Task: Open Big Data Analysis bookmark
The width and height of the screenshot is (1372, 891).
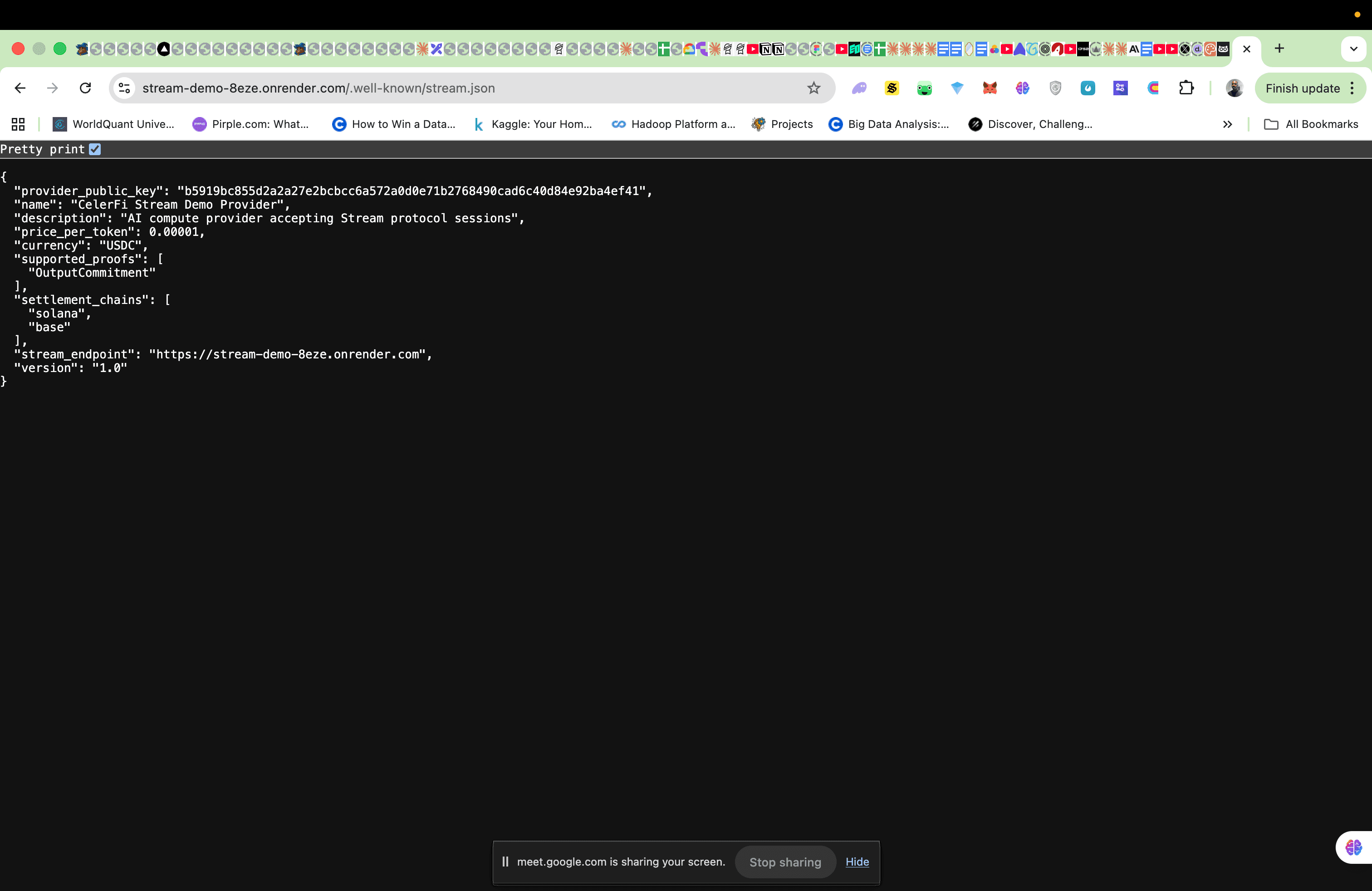Action: (x=888, y=124)
